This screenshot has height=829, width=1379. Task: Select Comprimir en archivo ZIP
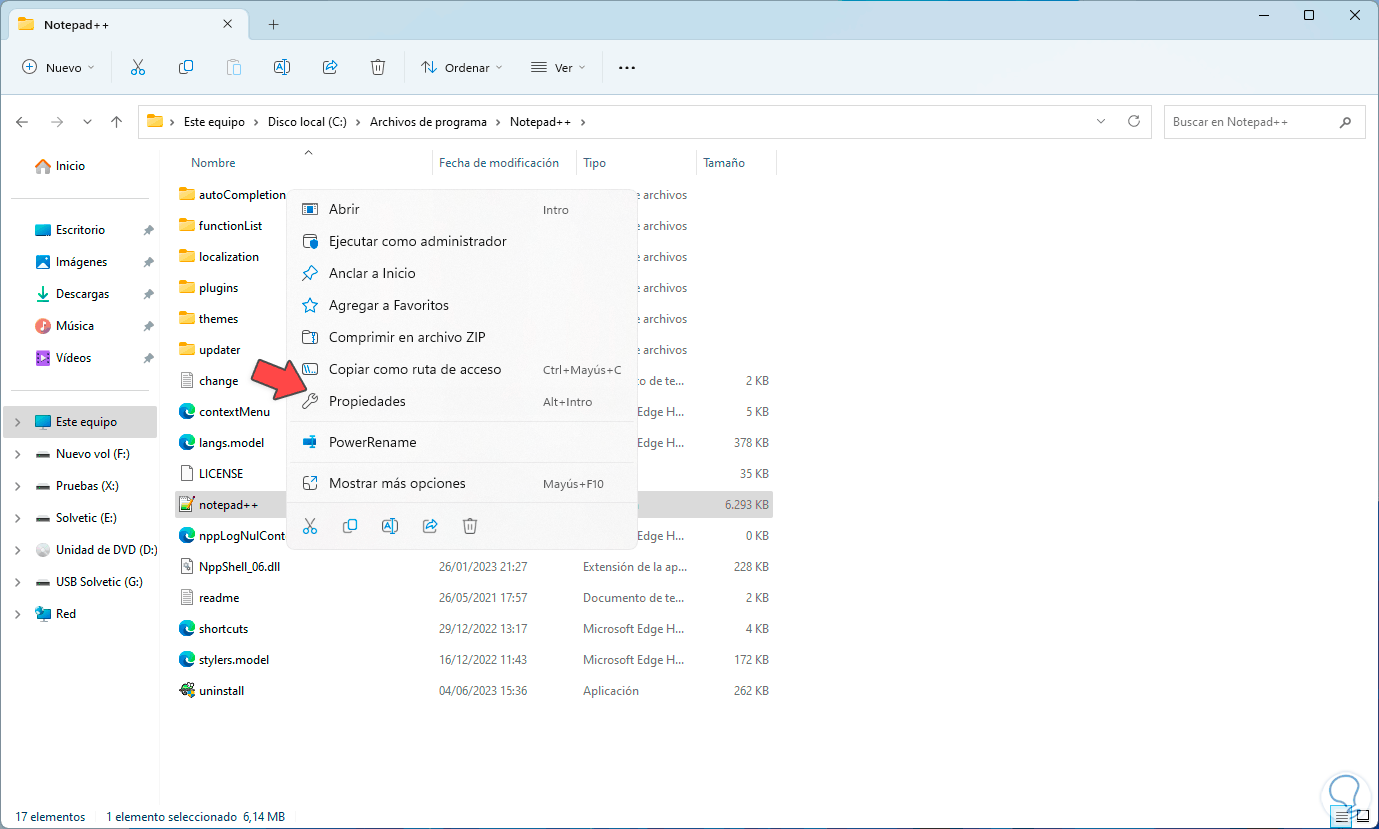[462, 338]
